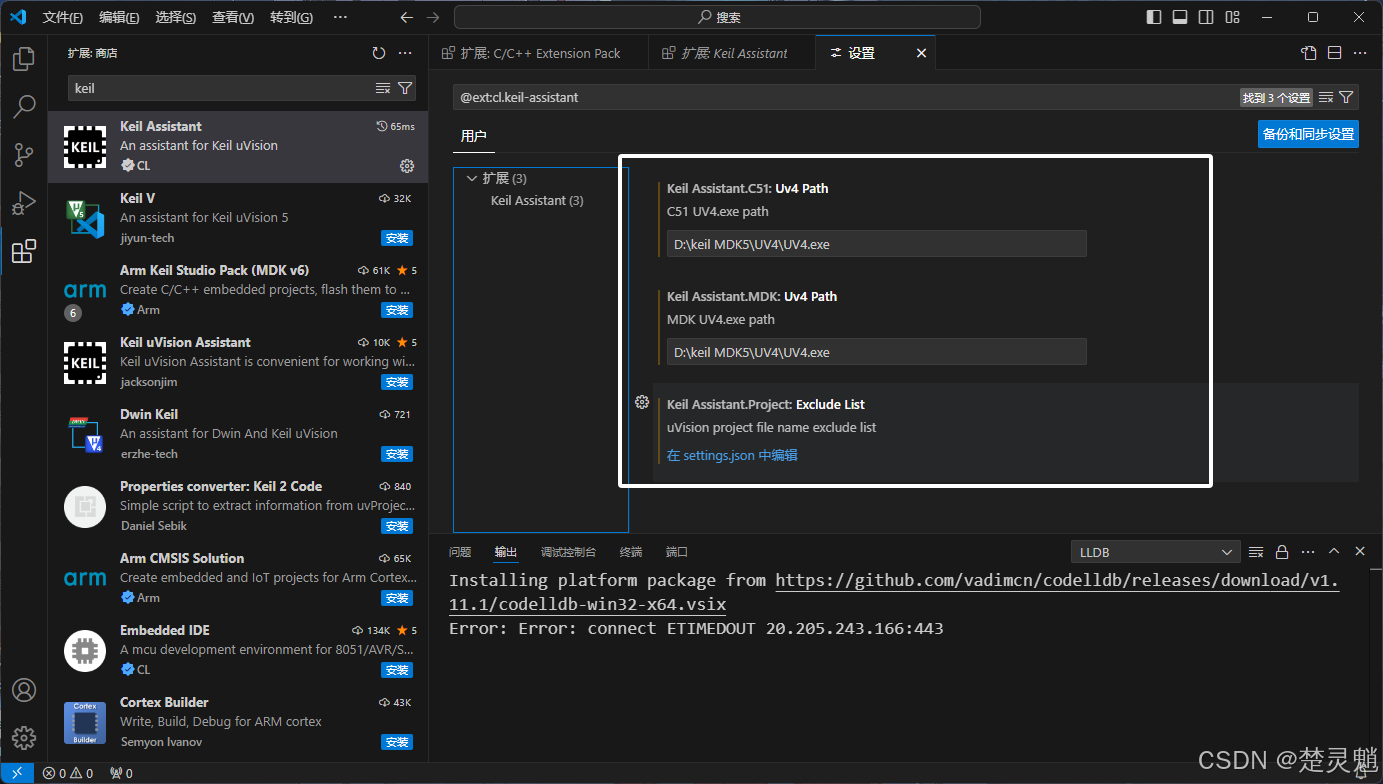Image resolution: width=1383 pixels, height=784 pixels.
Task: Close the 设置 editor tab
Action: [922, 53]
